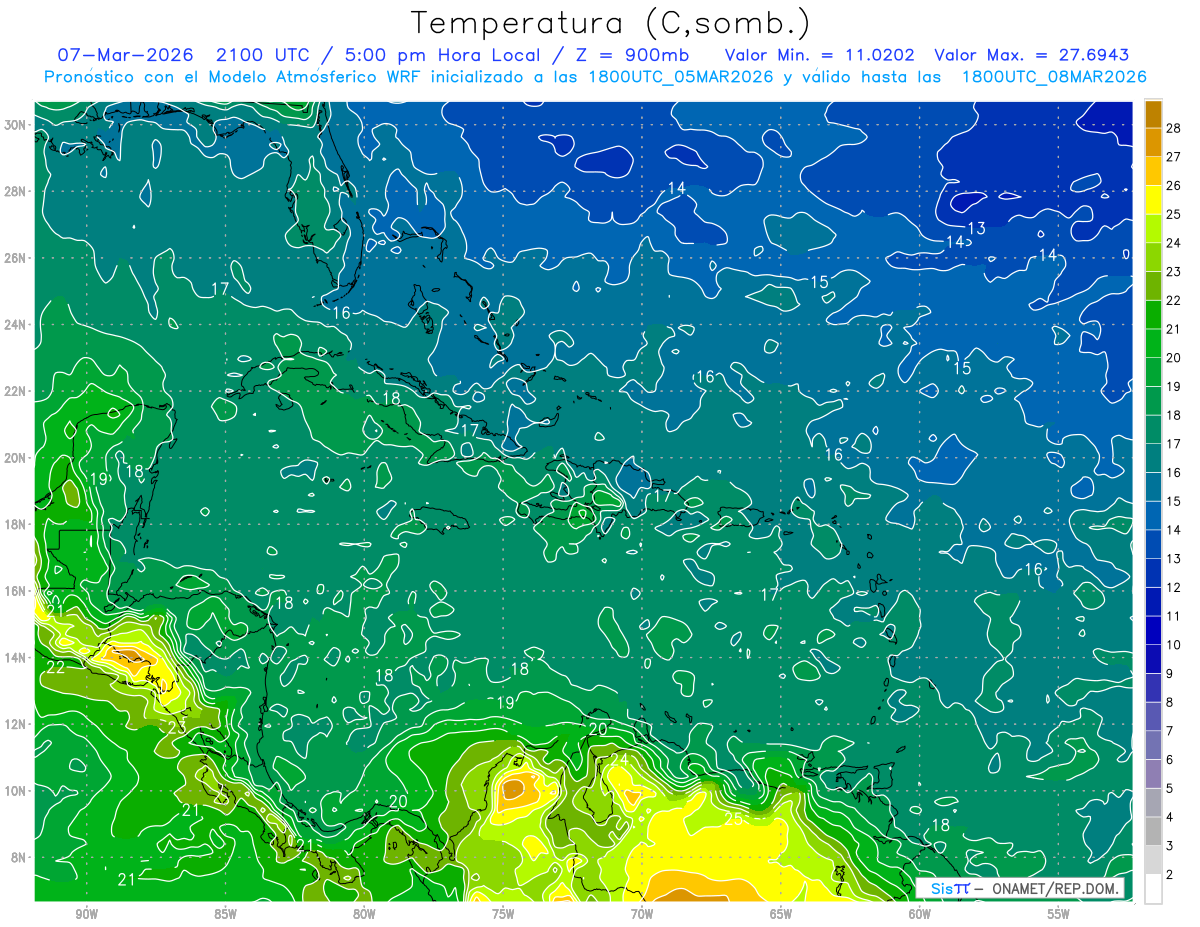The height and width of the screenshot is (927, 1200).
Task: Click the '16N' latitude axis label
Action: coord(16,591)
